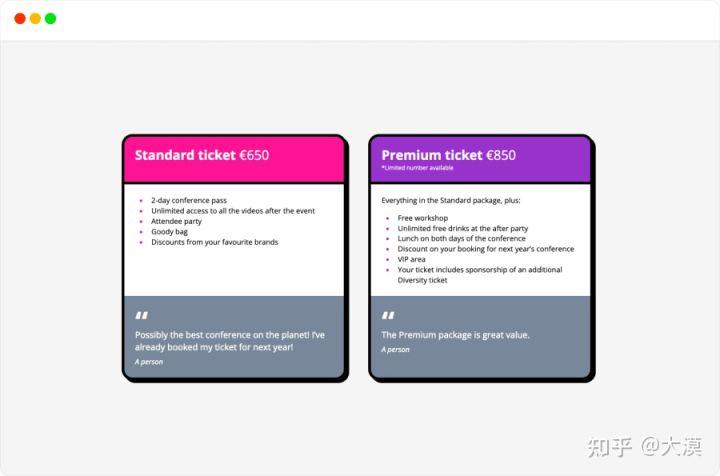Select the Premium ticket €850 heading
The height and width of the screenshot is (476, 720).
coord(449,155)
